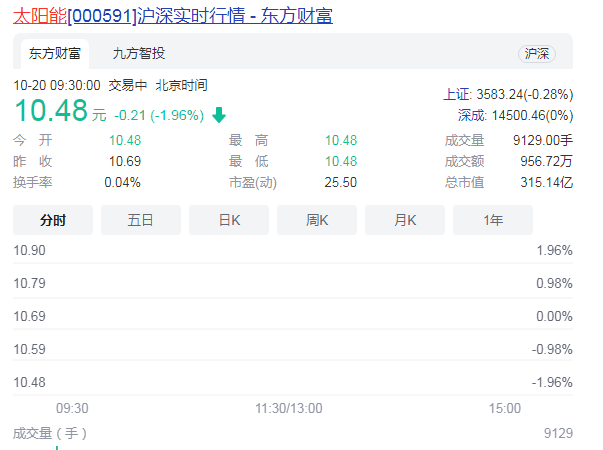The height and width of the screenshot is (450, 603).
Task: Click the 今开 value 10.48
Action: point(125,140)
